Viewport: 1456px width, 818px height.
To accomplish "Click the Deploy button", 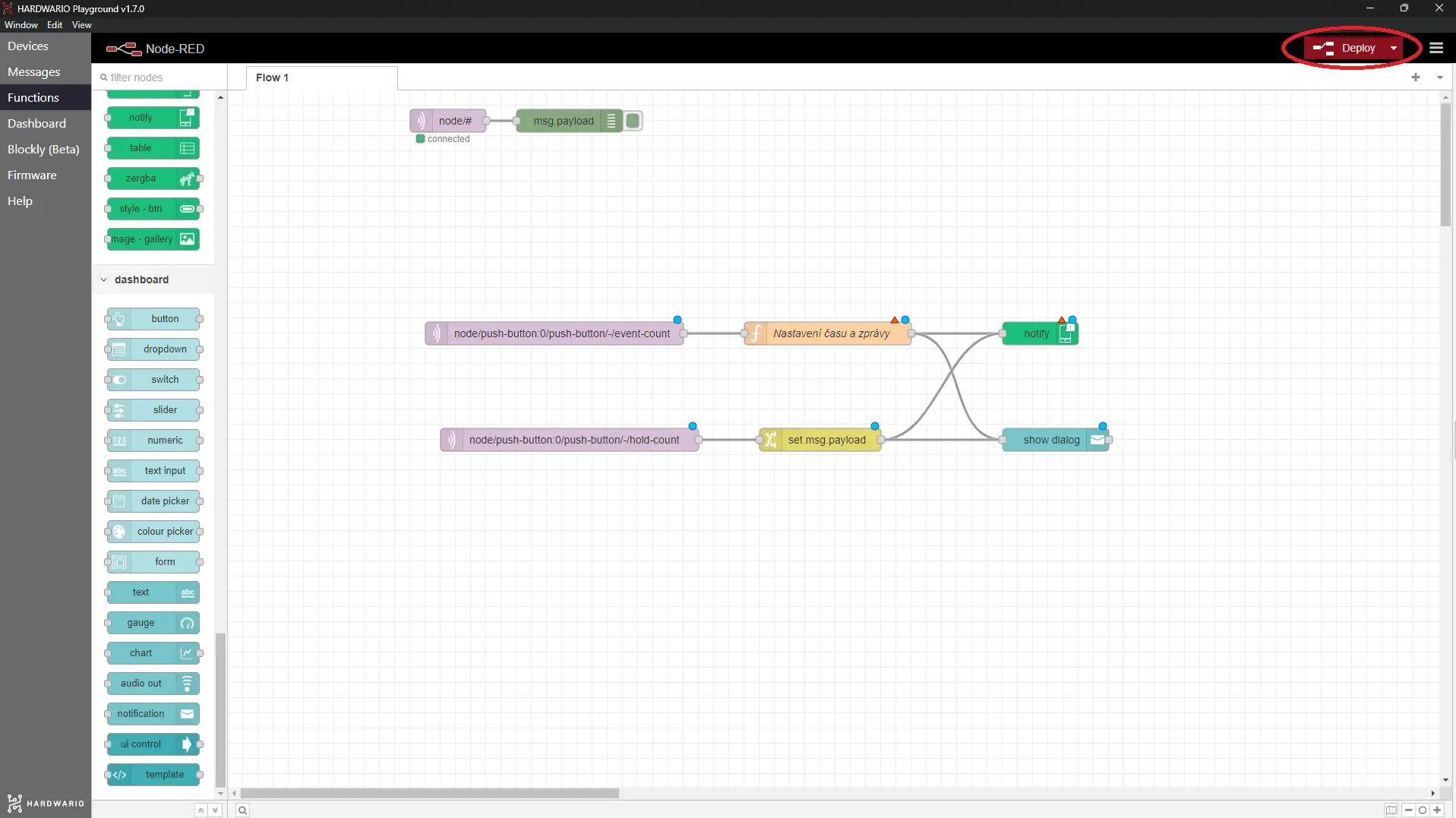I will (1344, 48).
